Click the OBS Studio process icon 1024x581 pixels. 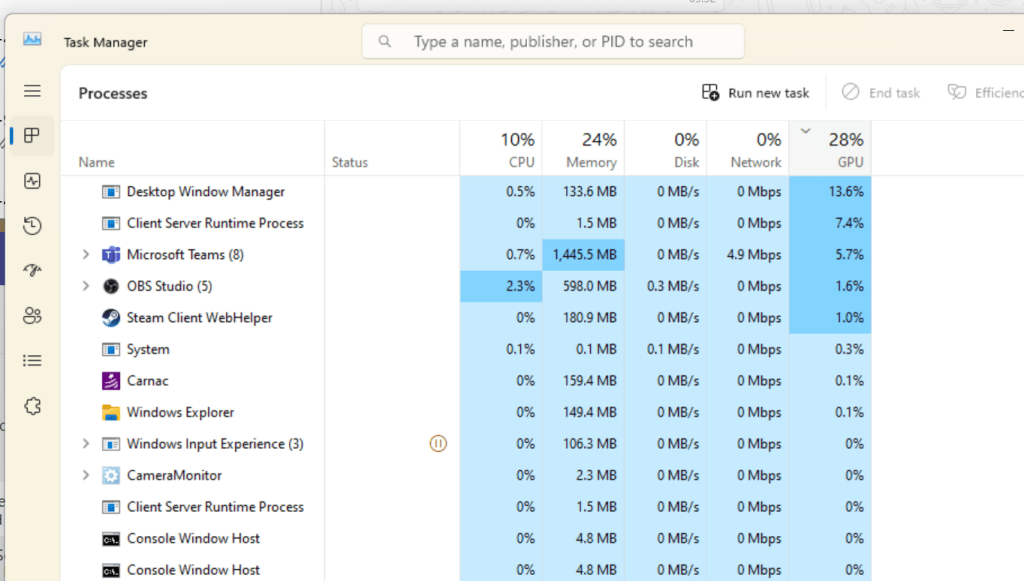tap(111, 286)
